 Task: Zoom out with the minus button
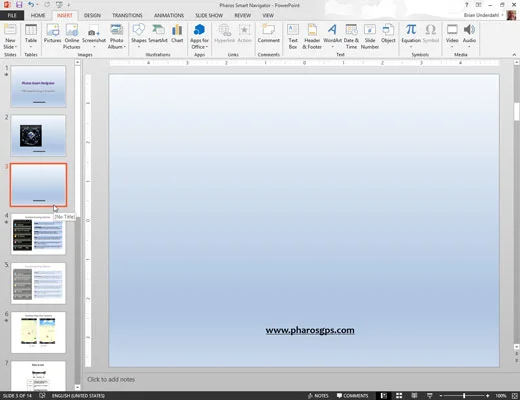tap(441, 396)
